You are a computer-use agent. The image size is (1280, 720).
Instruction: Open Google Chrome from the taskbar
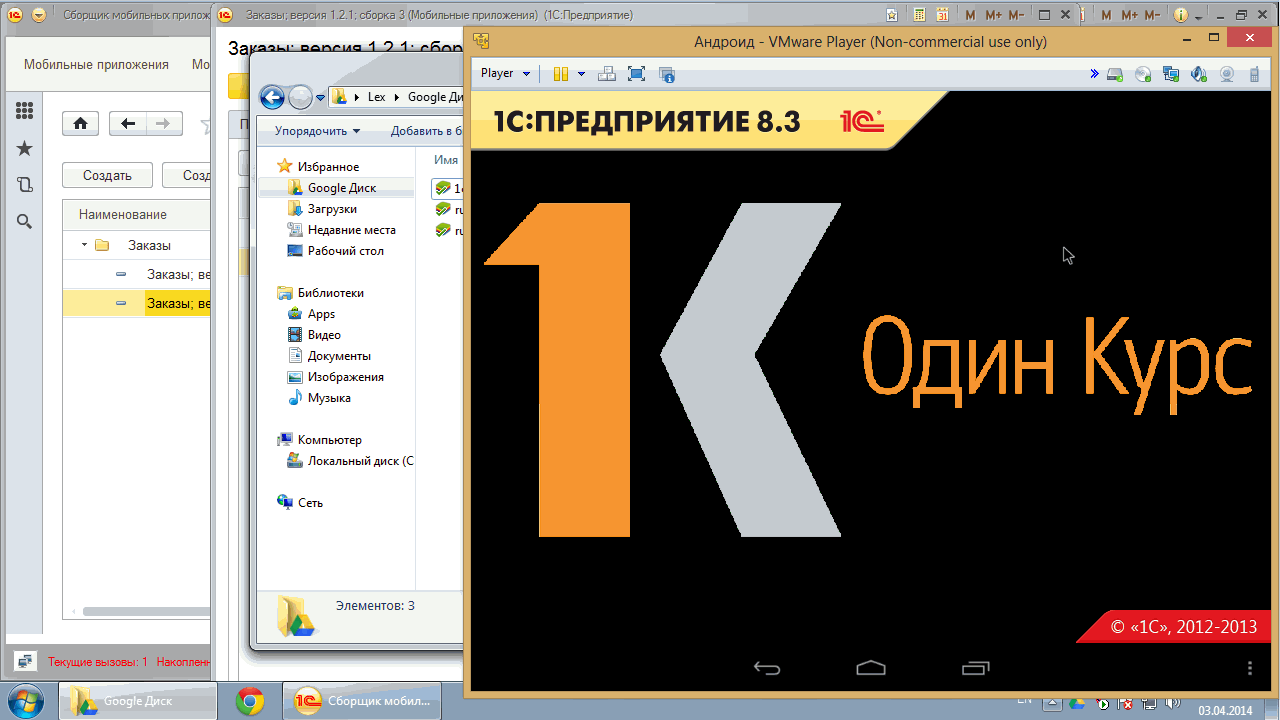pyautogui.click(x=249, y=702)
